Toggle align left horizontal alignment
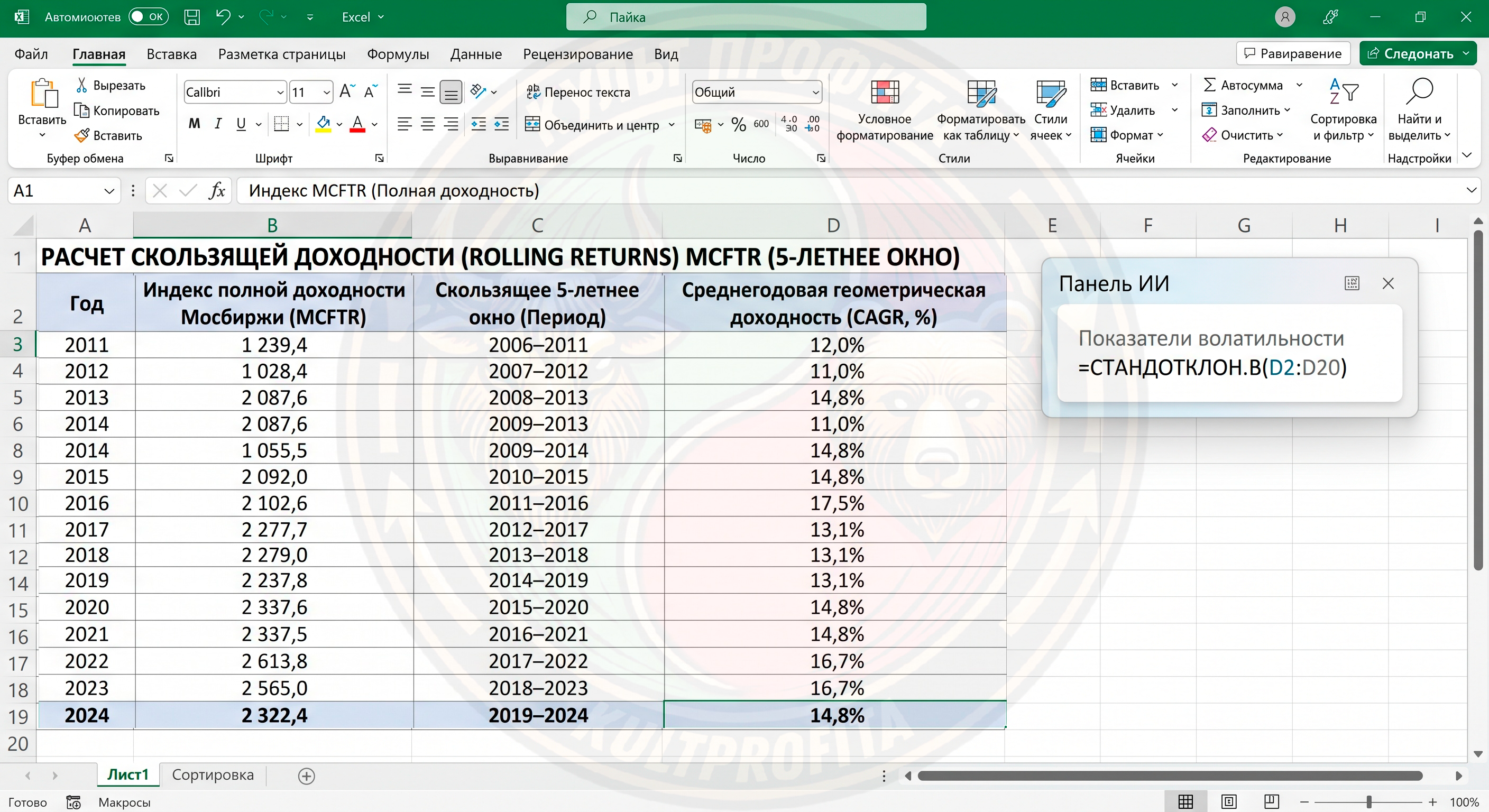 pyautogui.click(x=405, y=124)
